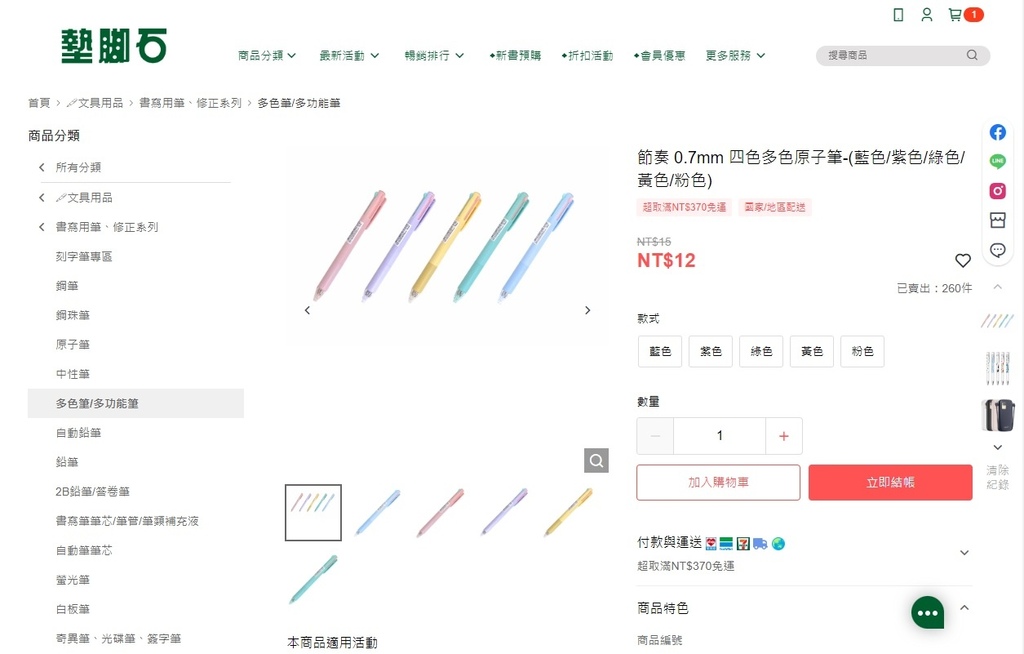Screen dimensions: 1024x654
Task: Open 會員優惠 menu item
Action: click(x=659, y=56)
